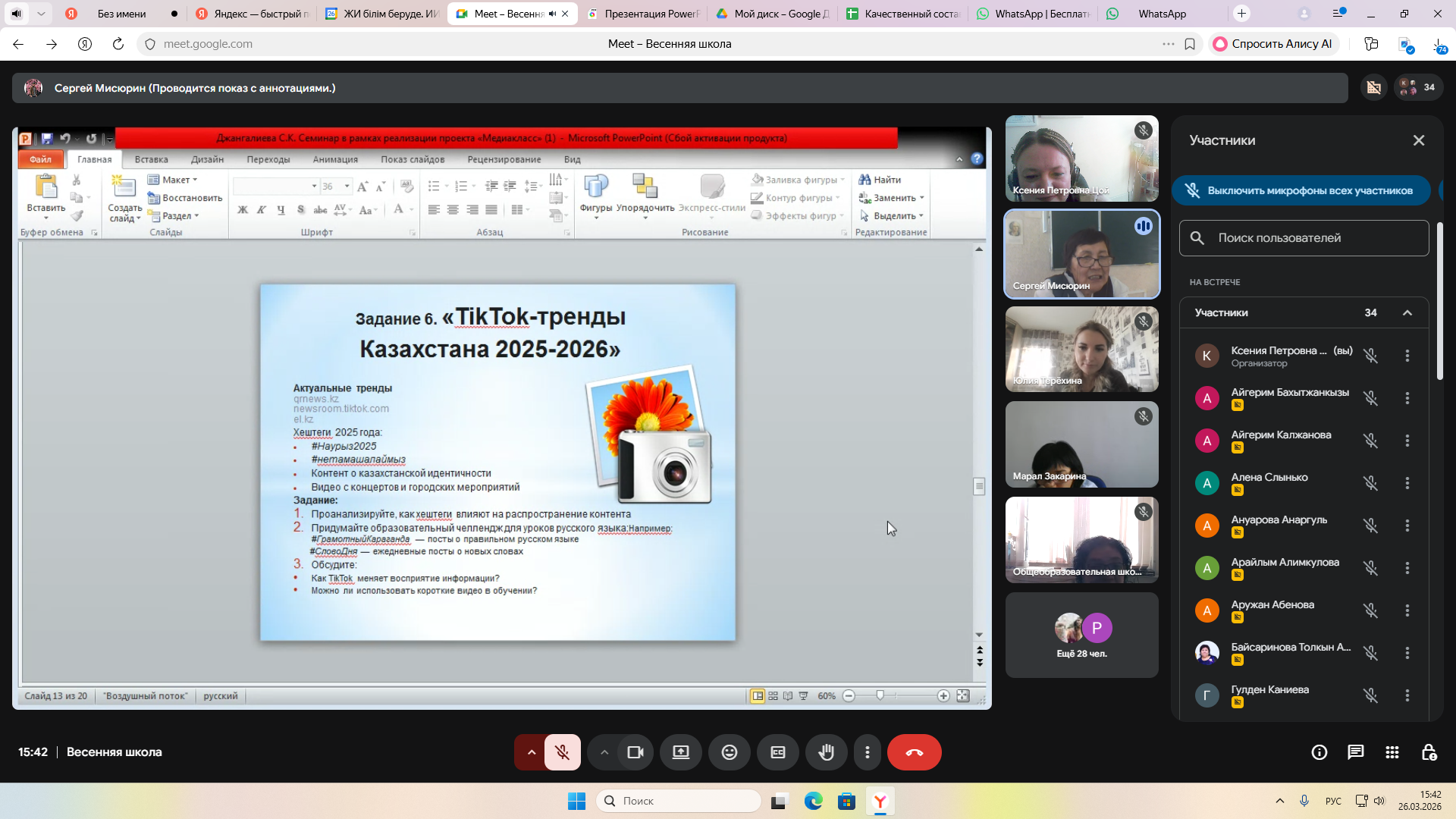Click the present screen icon
The image size is (1456, 819).
pyautogui.click(x=680, y=752)
